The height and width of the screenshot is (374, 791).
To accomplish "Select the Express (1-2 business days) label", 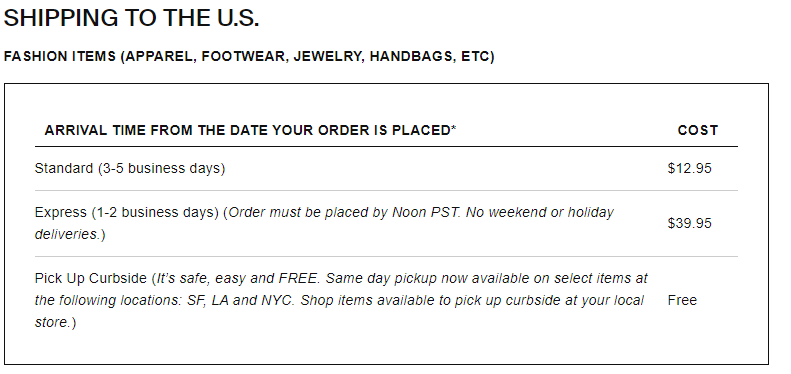I will 127,212.
